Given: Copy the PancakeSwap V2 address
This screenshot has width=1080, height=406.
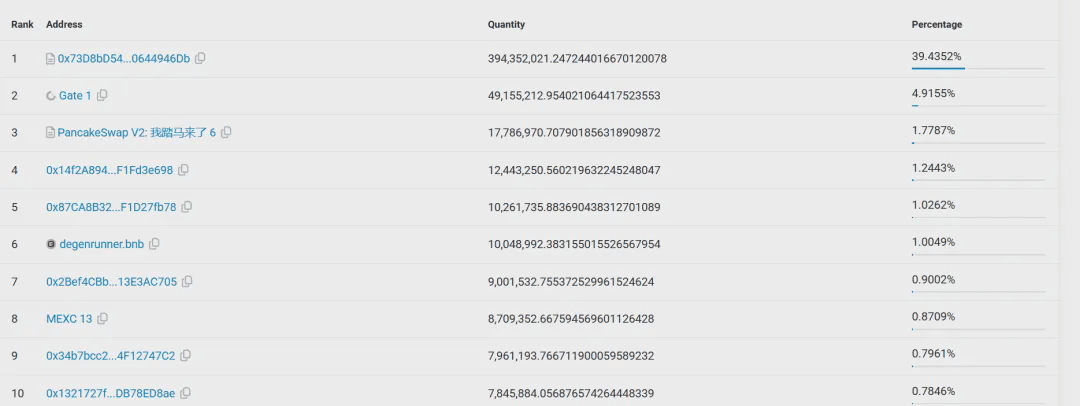Looking at the screenshot, I should [x=226, y=133].
